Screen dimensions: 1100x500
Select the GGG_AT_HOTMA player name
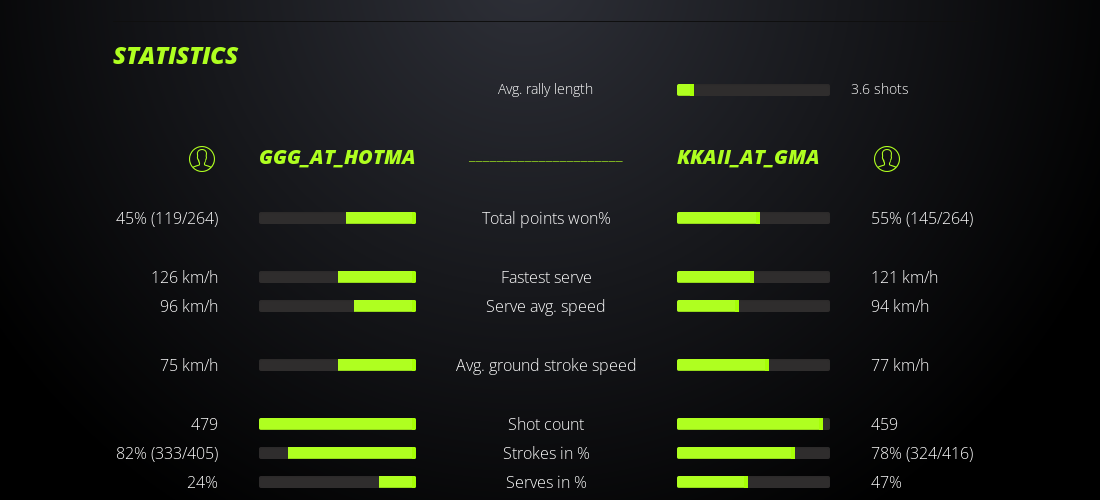click(x=337, y=157)
